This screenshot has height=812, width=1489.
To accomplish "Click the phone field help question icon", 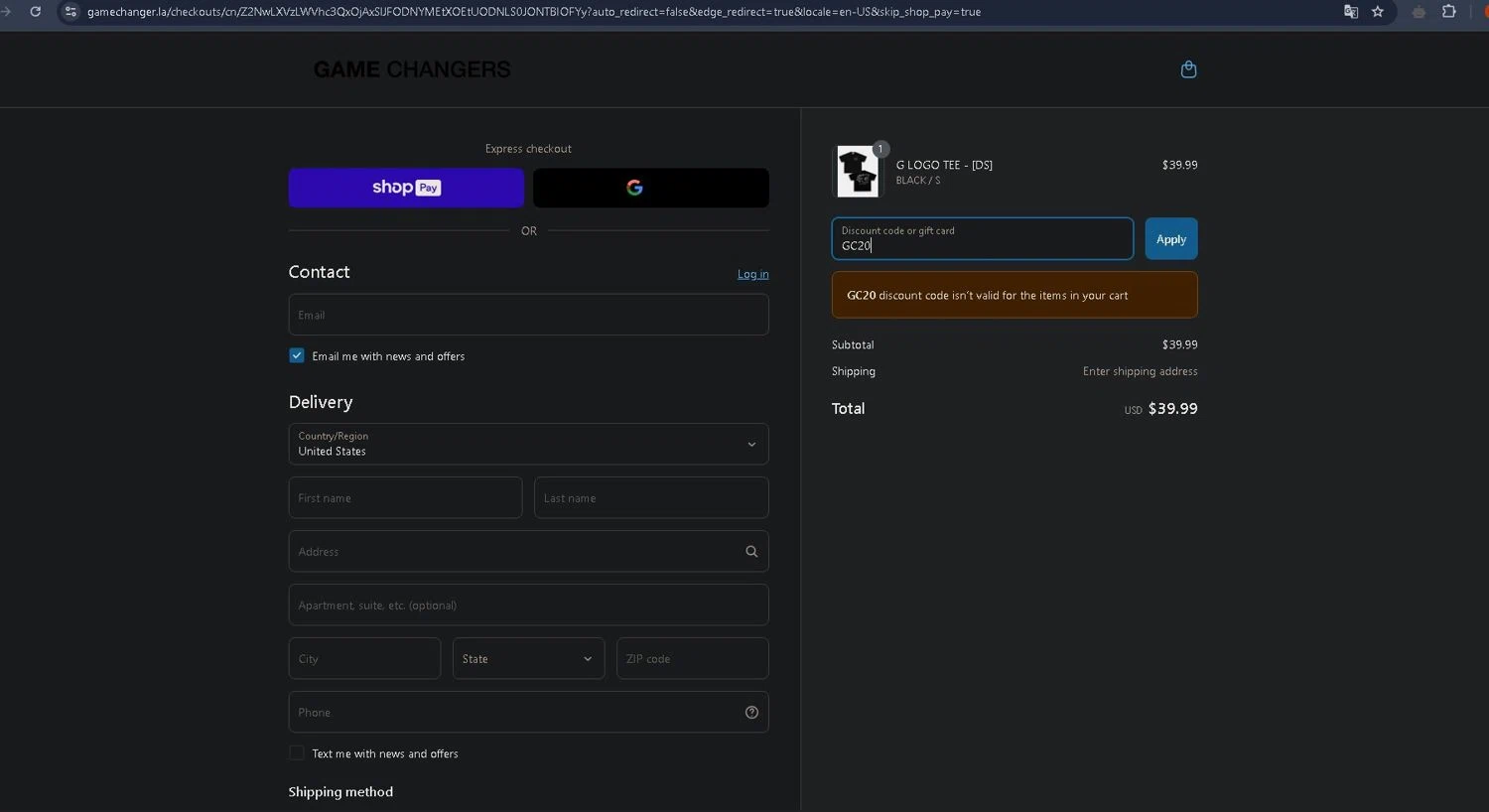I will 751,713.
